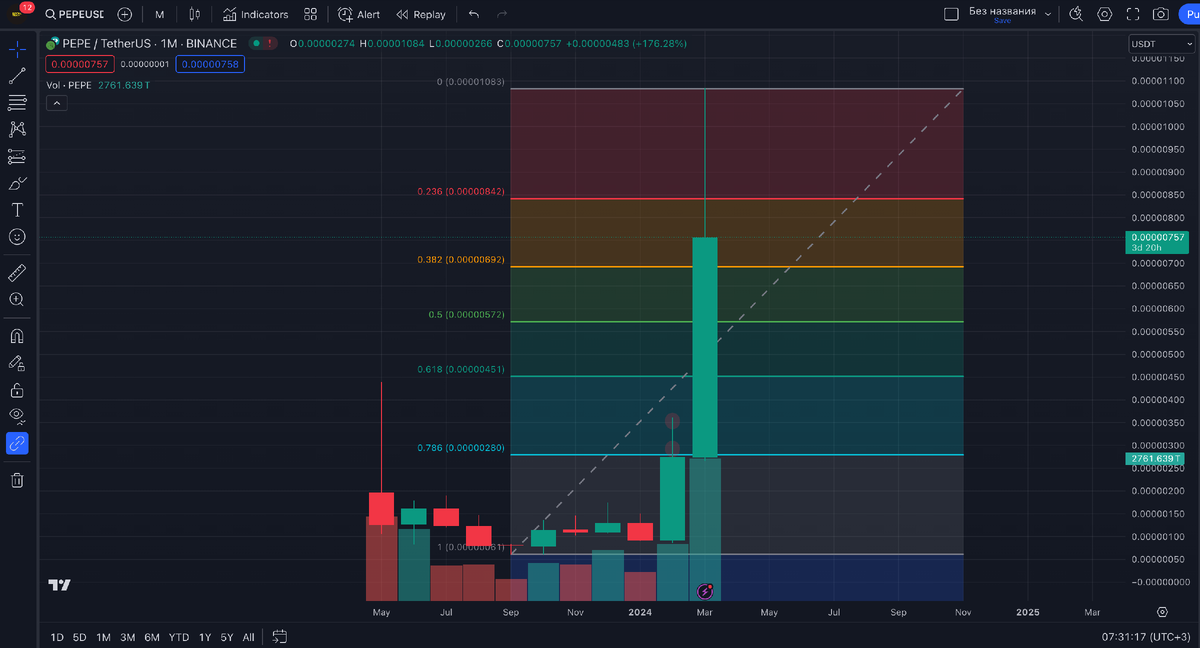
Task: Click the red sell price 0.00000757 button
Action: coord(79,64)
